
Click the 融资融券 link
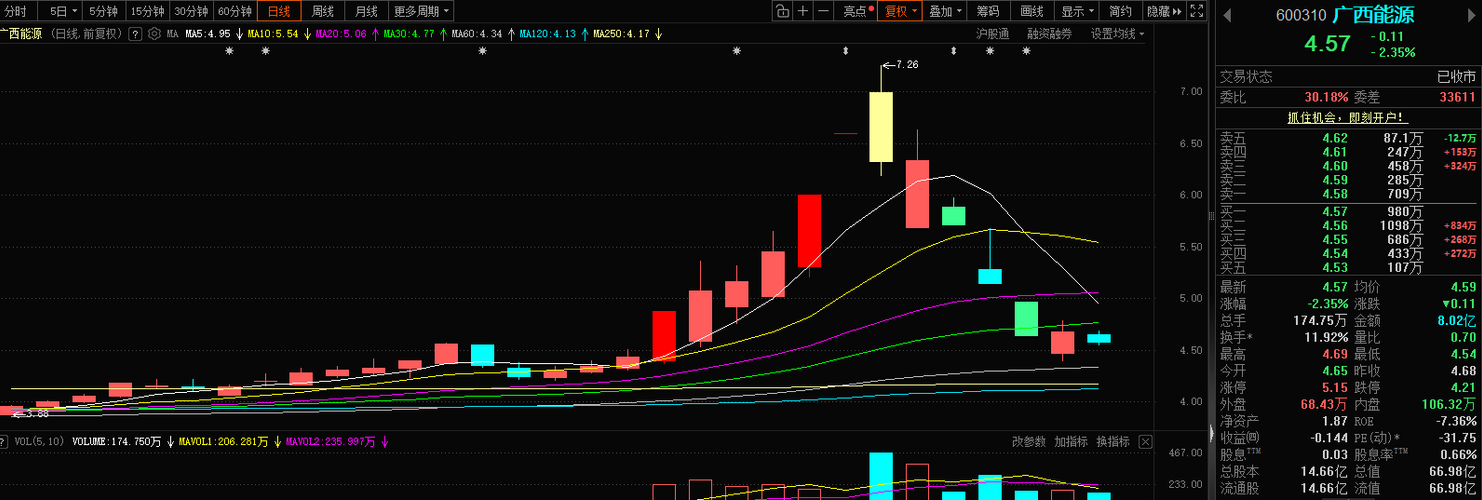1049,33
